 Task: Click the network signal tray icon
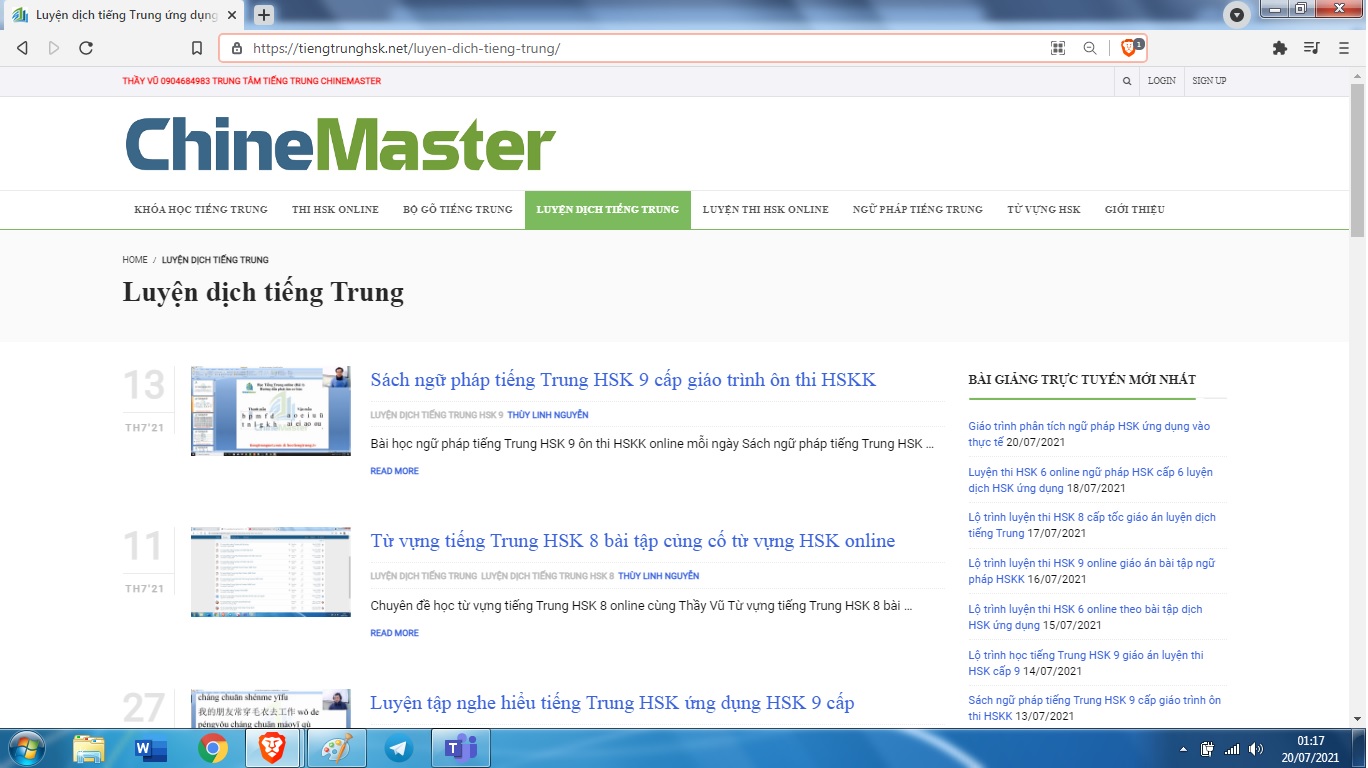[x=1232, y=749]
